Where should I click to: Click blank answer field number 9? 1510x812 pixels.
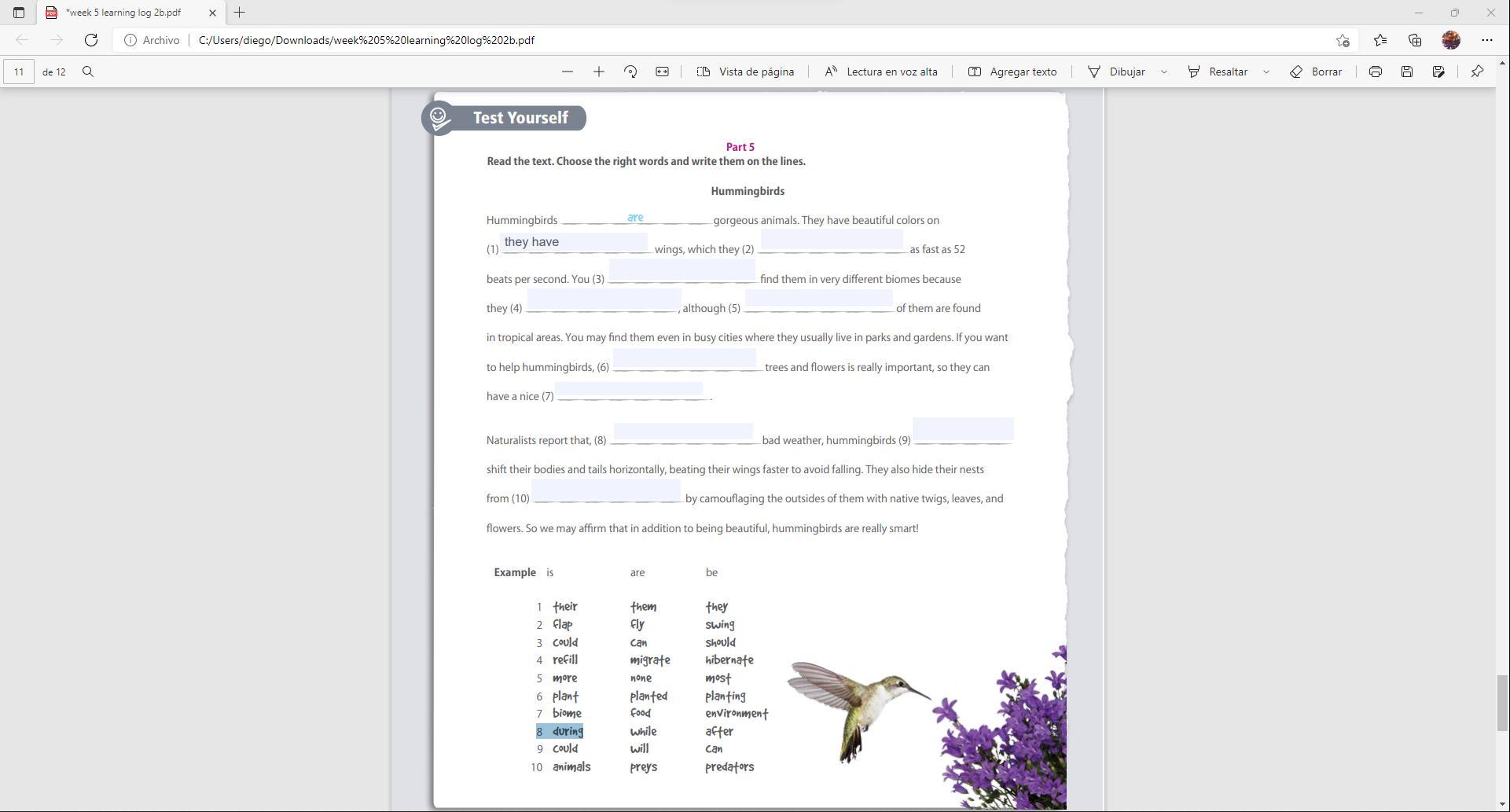pos(963,429)
